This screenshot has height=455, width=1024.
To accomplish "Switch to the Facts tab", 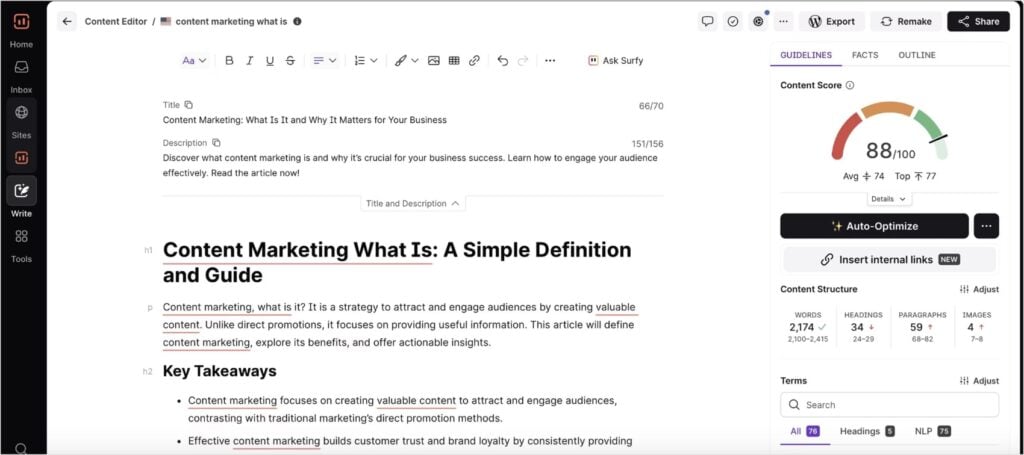I will click(865, 55).
